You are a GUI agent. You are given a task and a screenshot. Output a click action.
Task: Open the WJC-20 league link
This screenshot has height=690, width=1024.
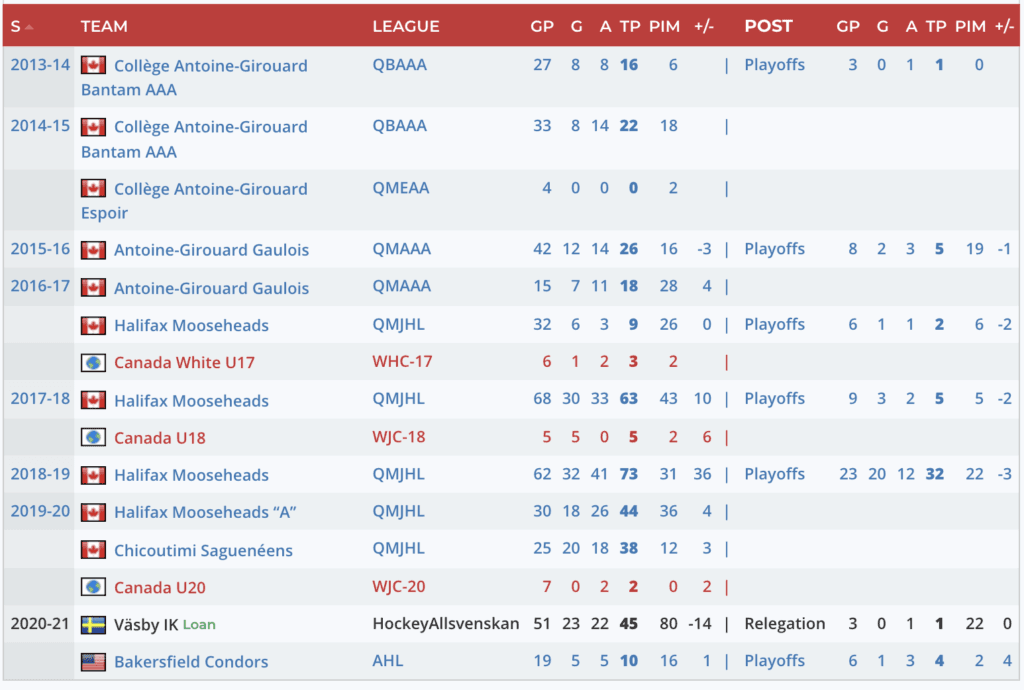(401, 586)
